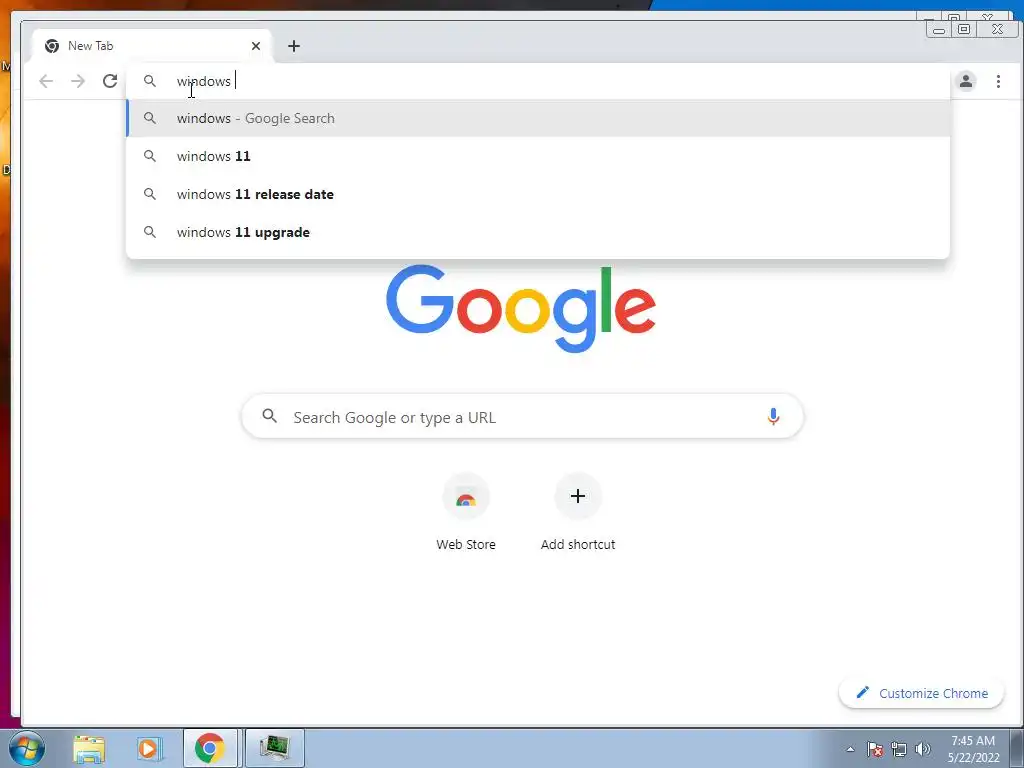Open the Web Store shortcut

click(466, 497)
